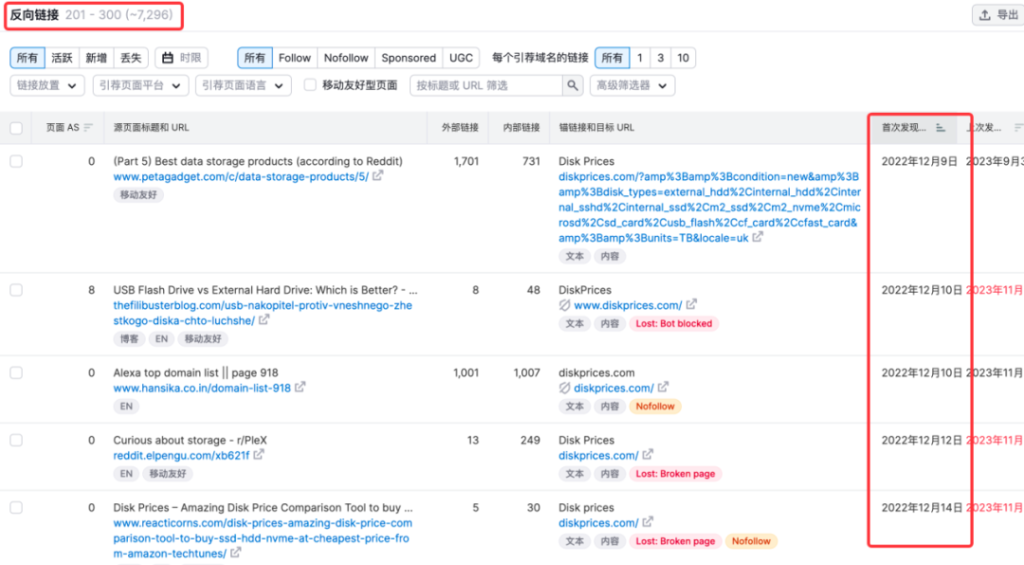Focus the title or URL filter field

487,86
